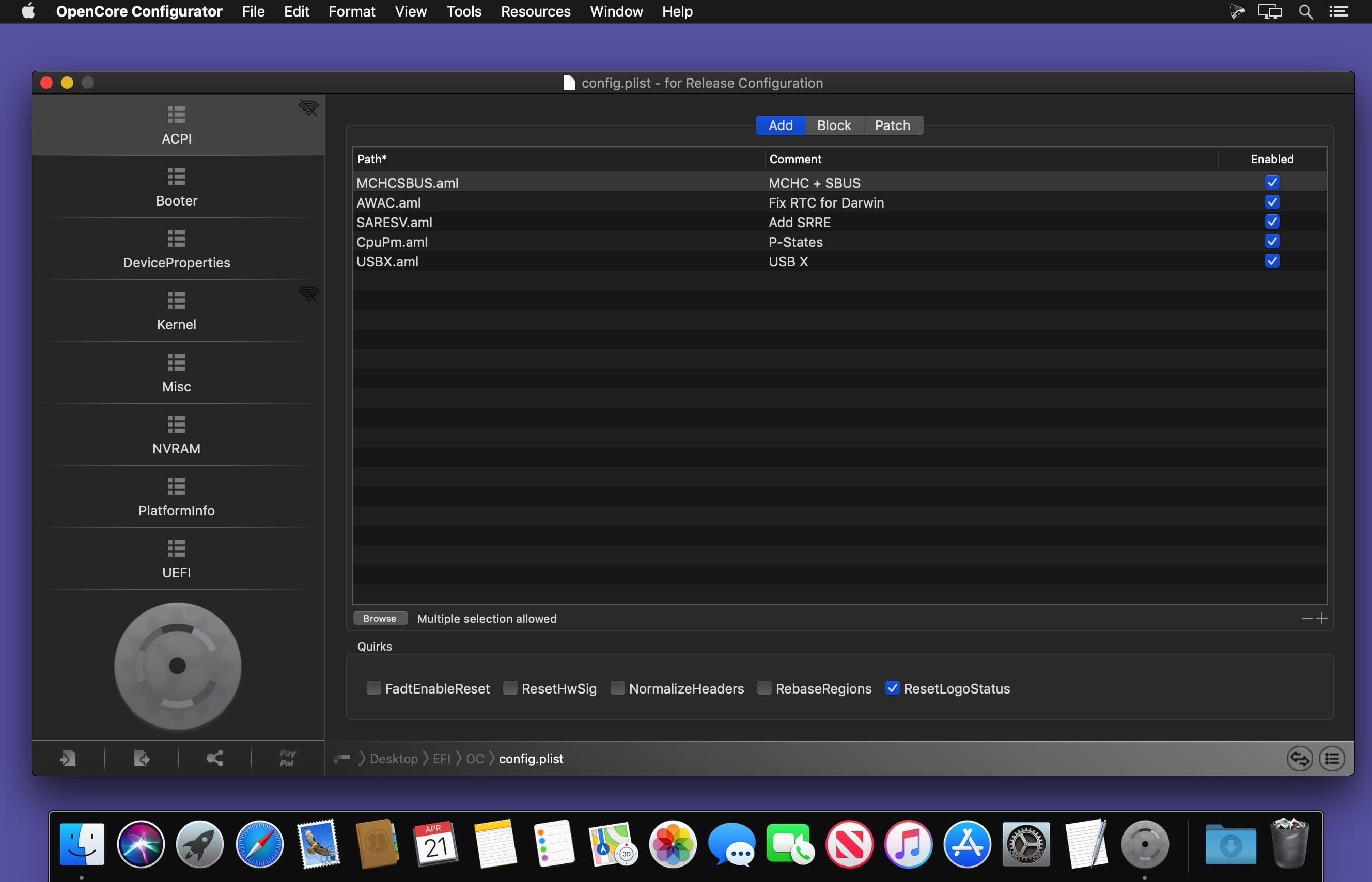Click the PayPal donate icon
This screenshot has height=882, width=1372.
point(288,758)
